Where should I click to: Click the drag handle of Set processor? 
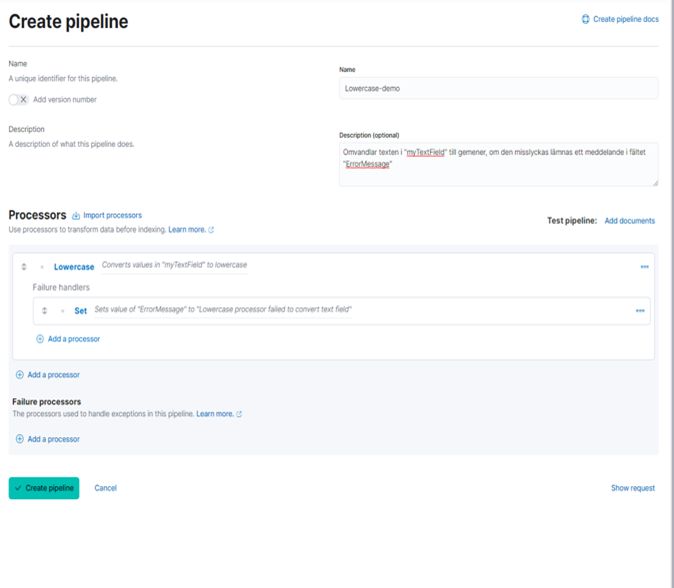coord(44,311)
